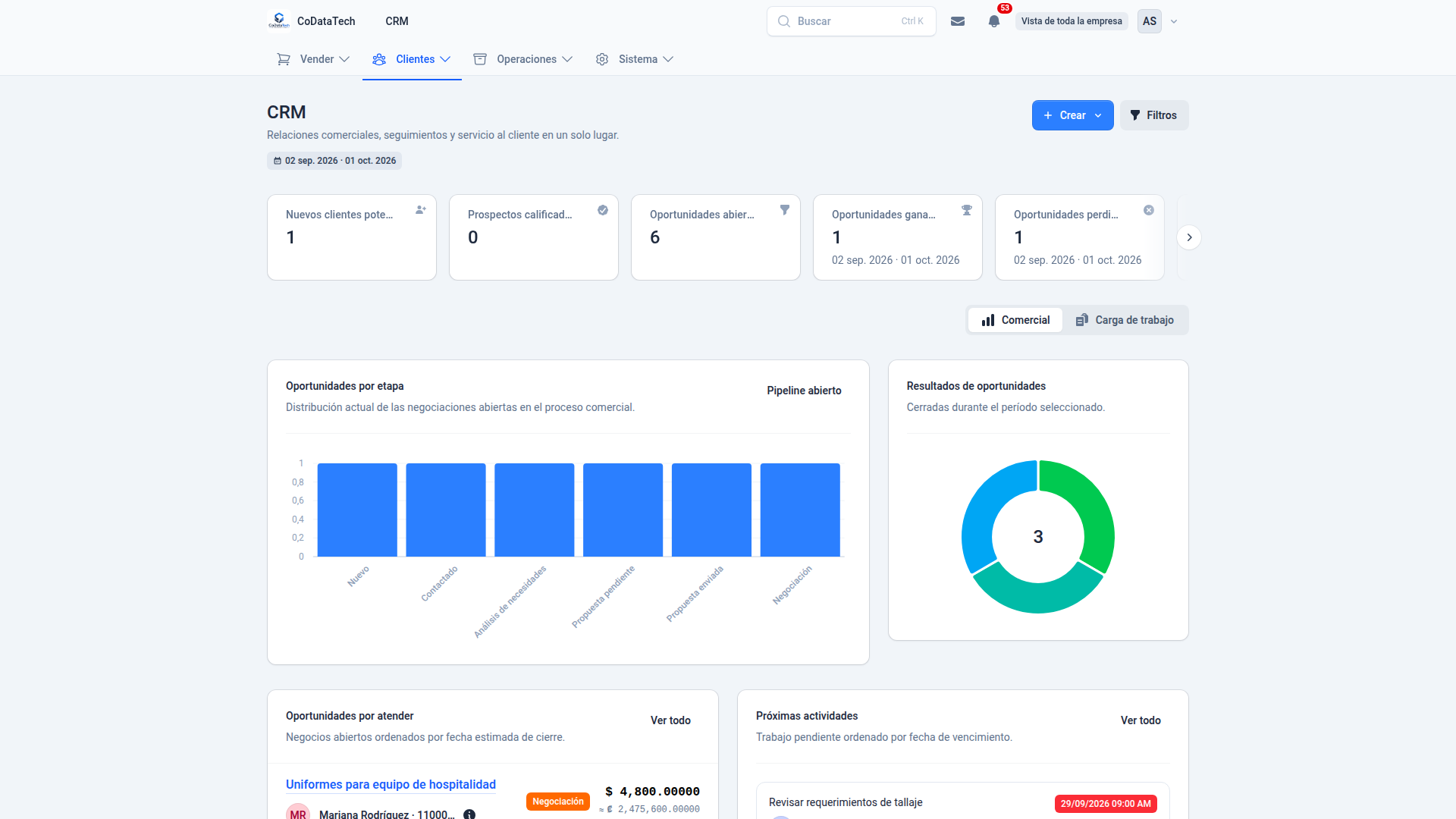Screen dimensions: 1456x819
Task: Open the CRM header tab
Action: coord(397,21)
